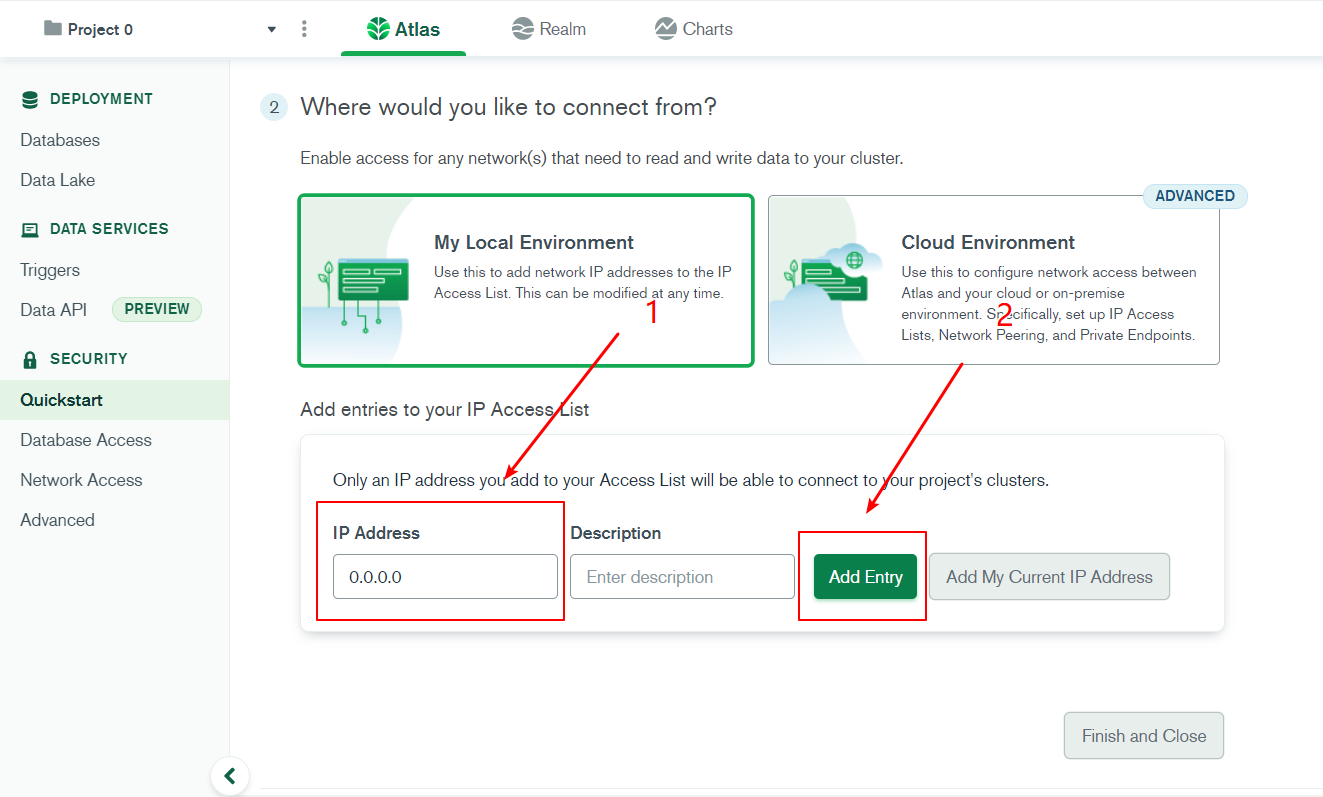This screenshot has width=1323, height=797.
Task: Click the Realm icon in top bar
Action: point(522,29)
